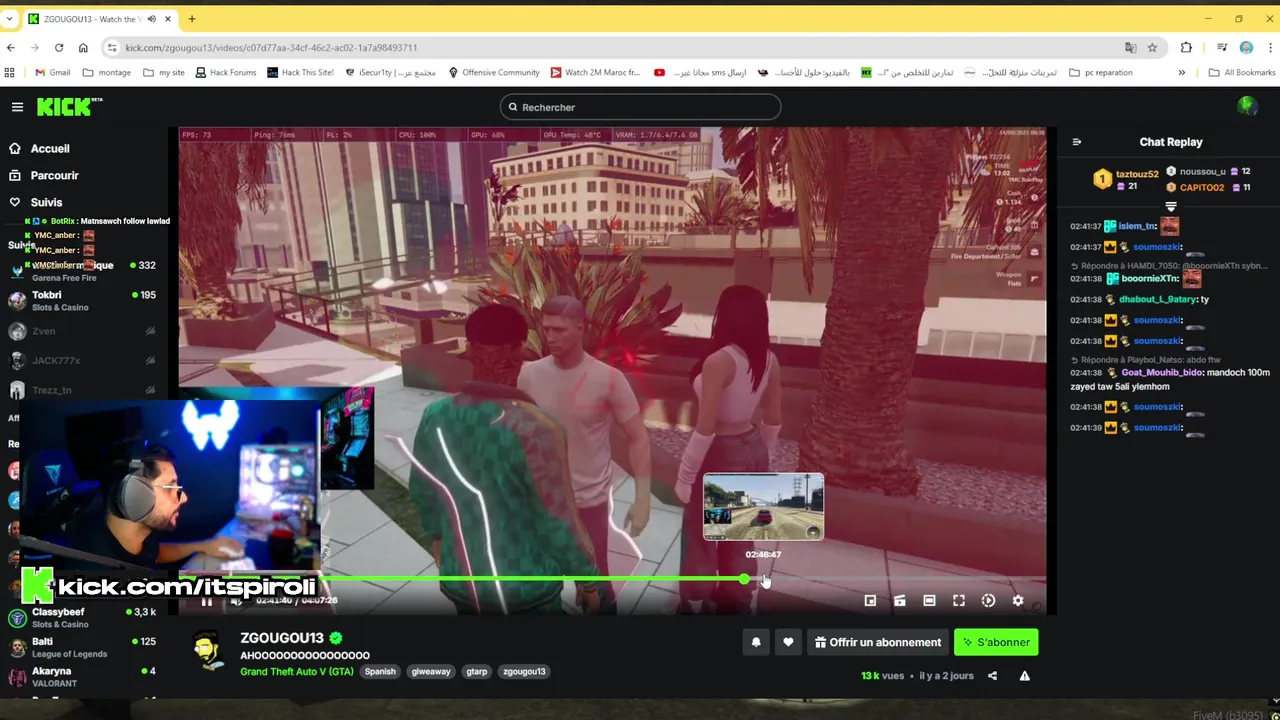Image resolution: width=1280 pixels, height=720 pixels.
Task: Click user islem_tn in chat
Action: point(1137,226)
